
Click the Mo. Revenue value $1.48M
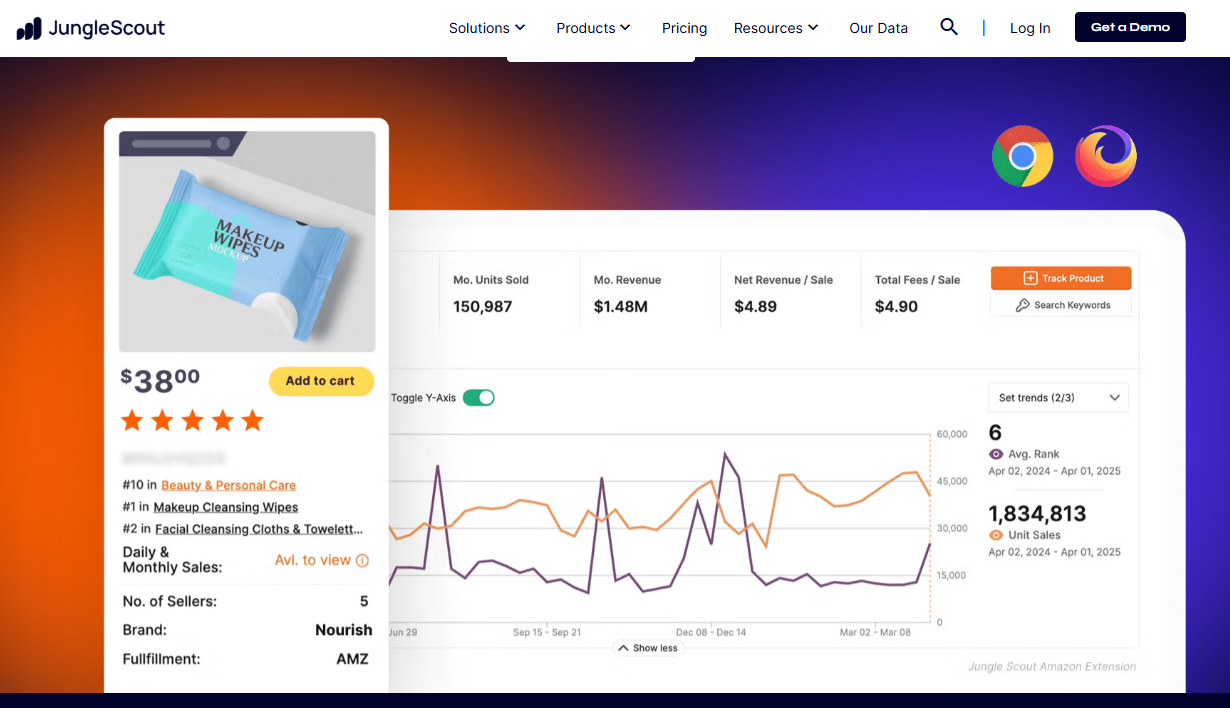coord(621,307)
